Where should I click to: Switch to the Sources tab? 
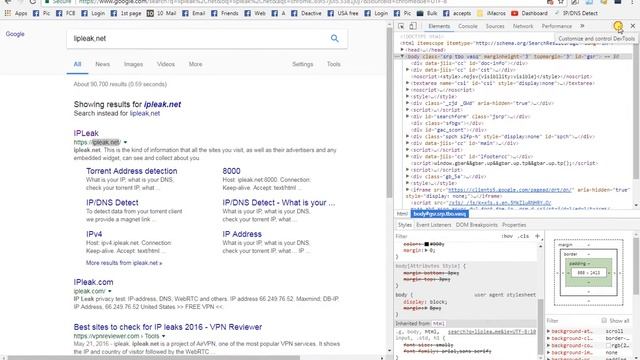(495, 26)
